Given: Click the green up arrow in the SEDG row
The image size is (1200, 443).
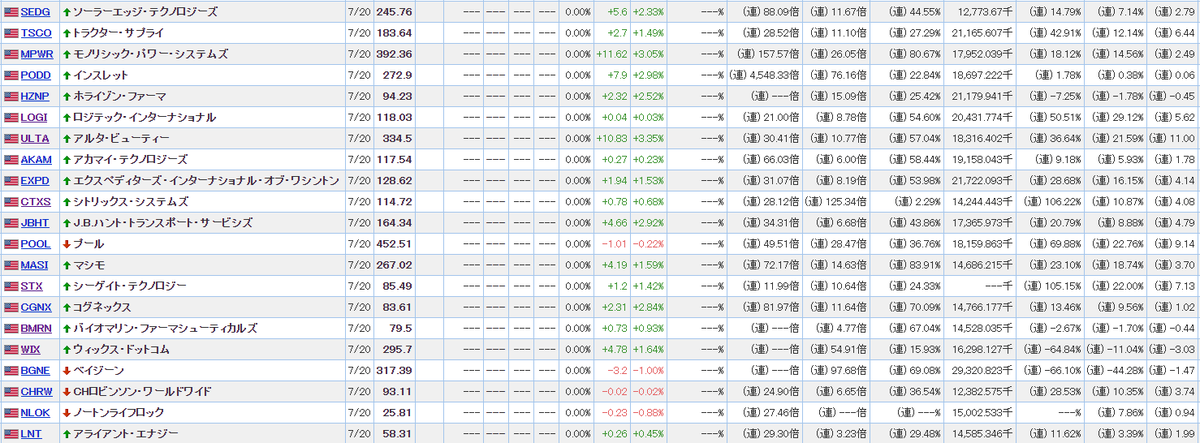Looking at the screenshot, I should click(x=66, y=13).
